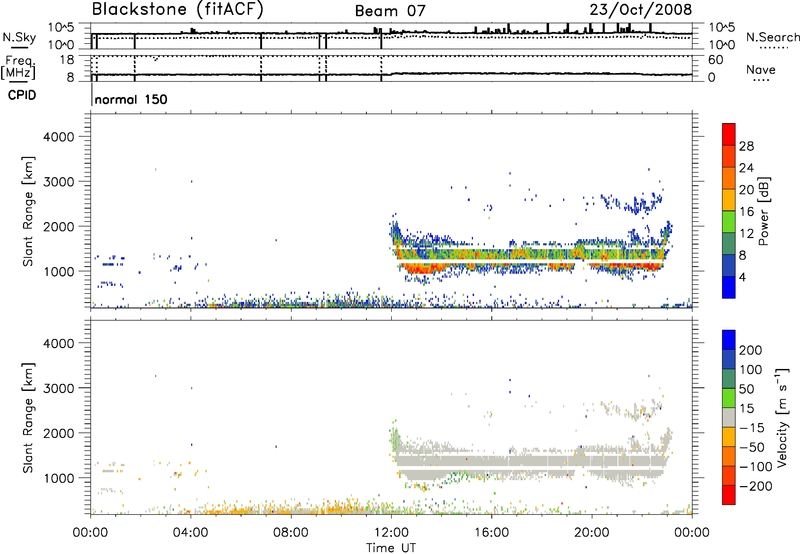Click the 'normal 150' CPID text
The height and width of the screenshot is (554, 800).
click(x=131, y=99)
